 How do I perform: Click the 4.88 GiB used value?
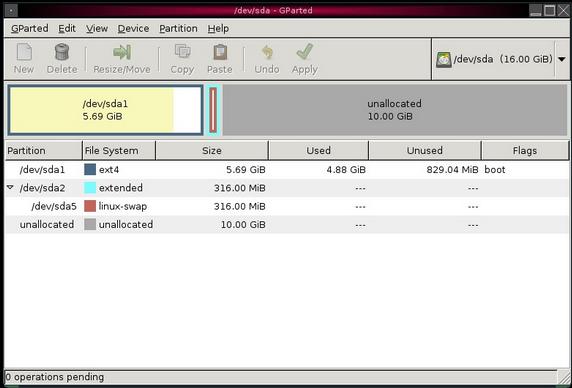pos(346,170)
